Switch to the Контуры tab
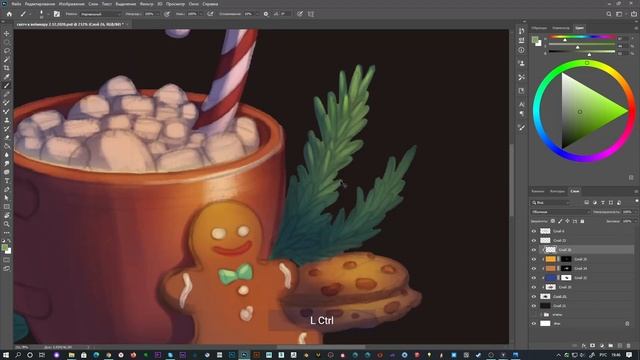The image size is (640, 360). tap(557, 191)
